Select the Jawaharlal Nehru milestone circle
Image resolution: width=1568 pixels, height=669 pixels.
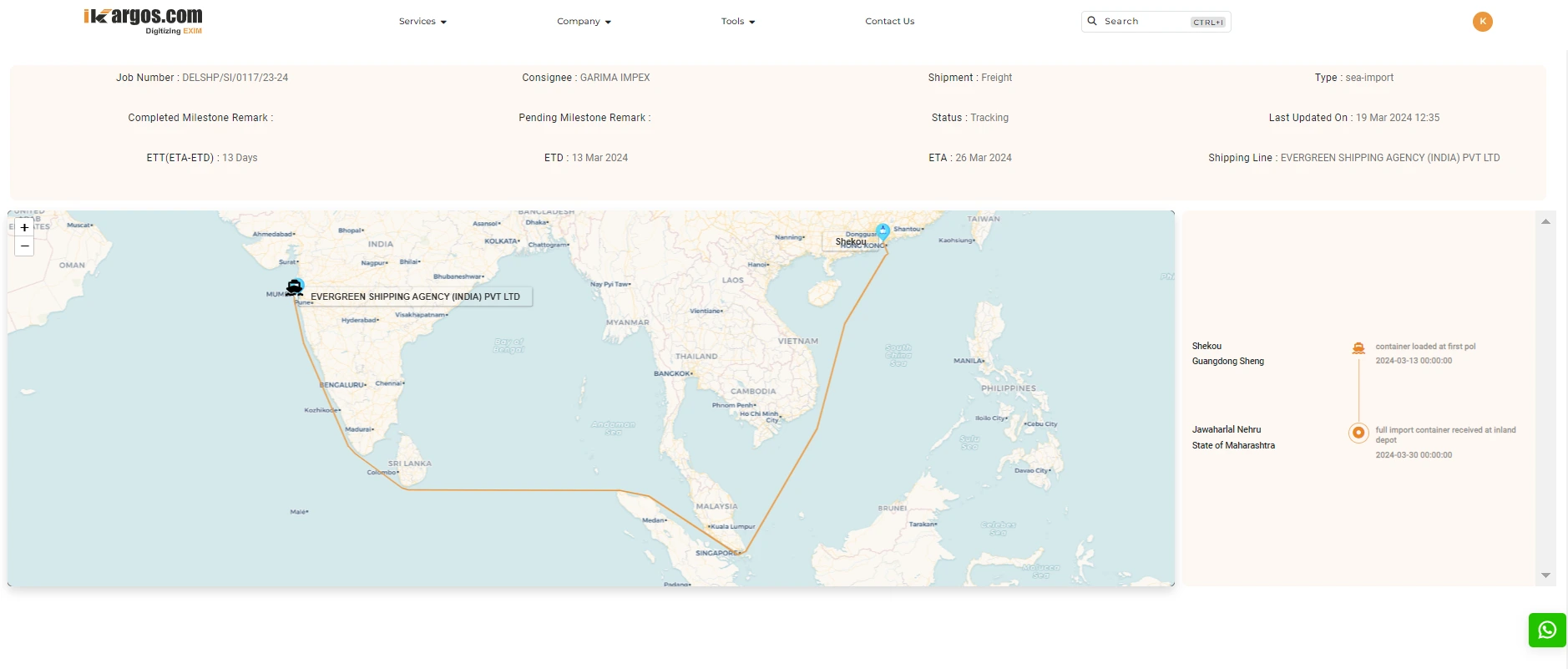(1358, 433)
